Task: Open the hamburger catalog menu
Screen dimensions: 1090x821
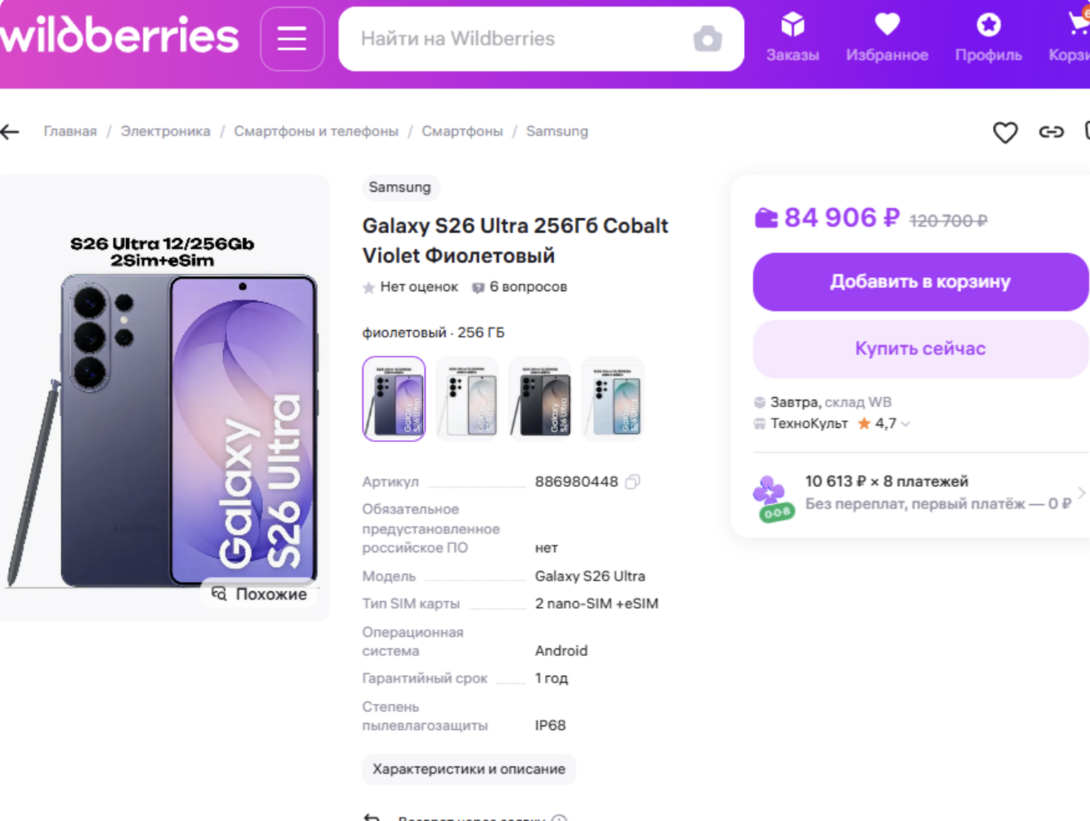Action: [292, 39]
